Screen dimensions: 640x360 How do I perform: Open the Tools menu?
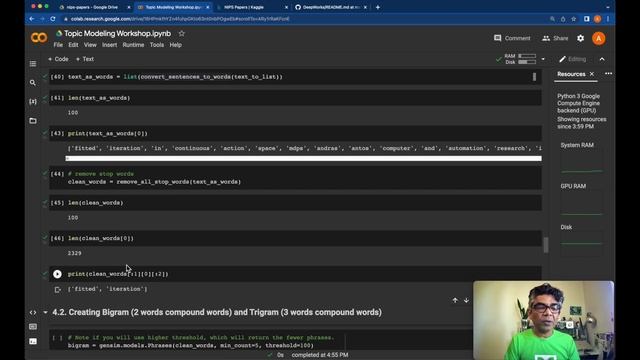point(157,45)
